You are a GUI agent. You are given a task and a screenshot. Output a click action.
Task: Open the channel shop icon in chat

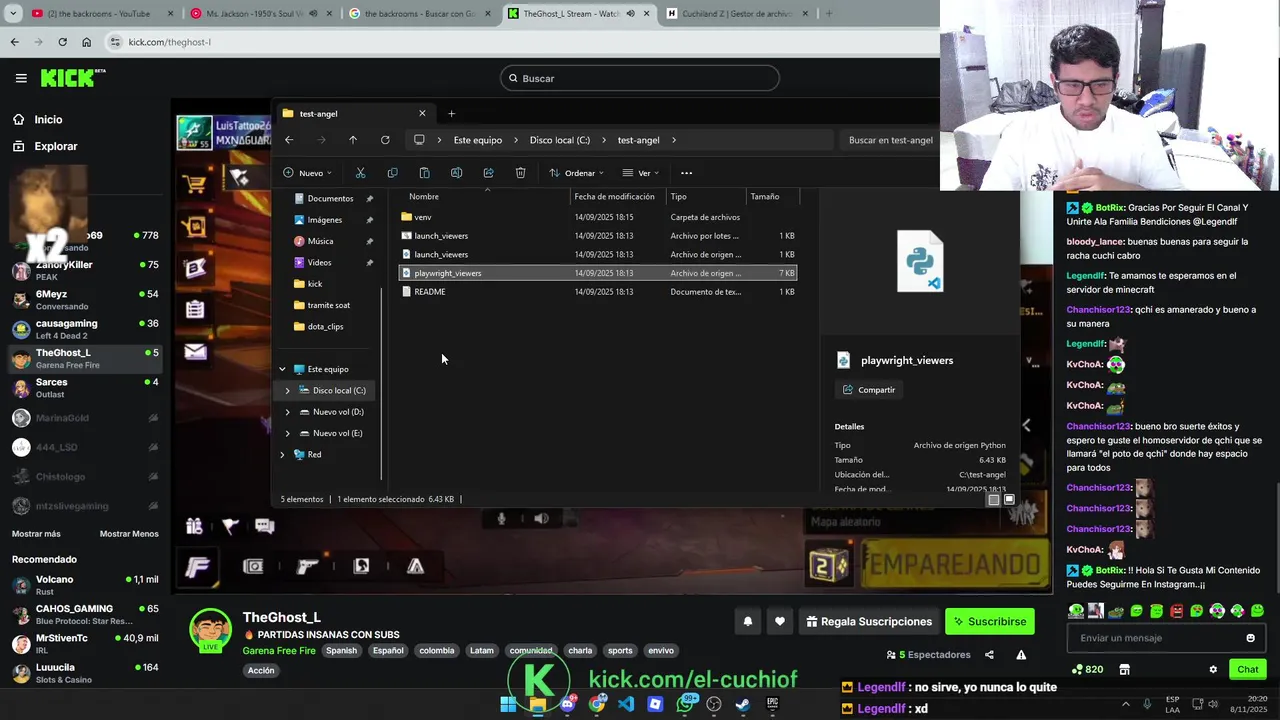[x=1124, y=669]
